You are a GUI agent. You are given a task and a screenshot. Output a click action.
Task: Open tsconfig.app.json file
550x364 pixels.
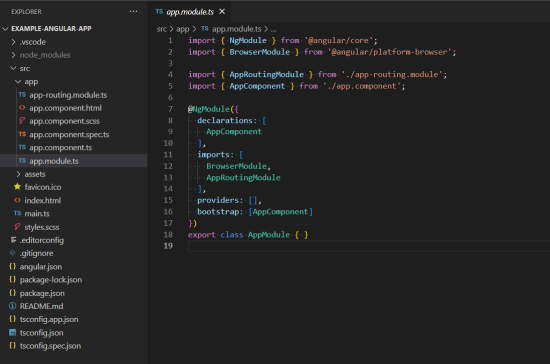pyautogui.click(x=49, y=319)
